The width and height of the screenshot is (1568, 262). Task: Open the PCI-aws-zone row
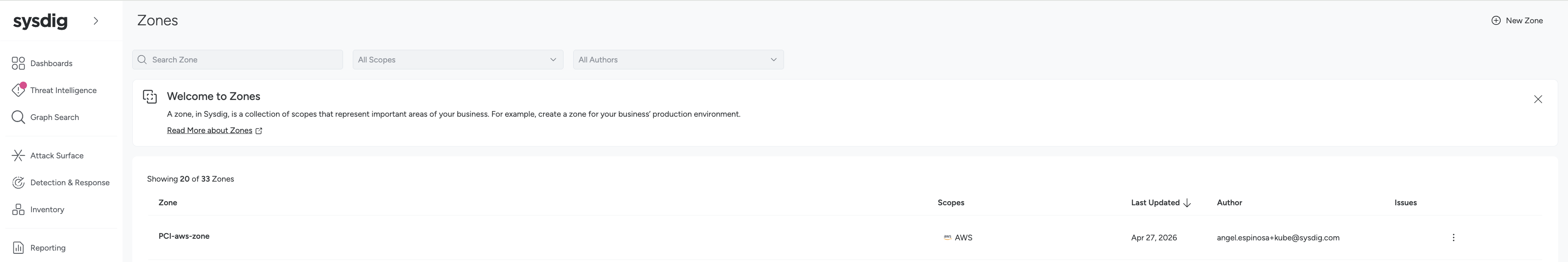[x=845, y=238]
